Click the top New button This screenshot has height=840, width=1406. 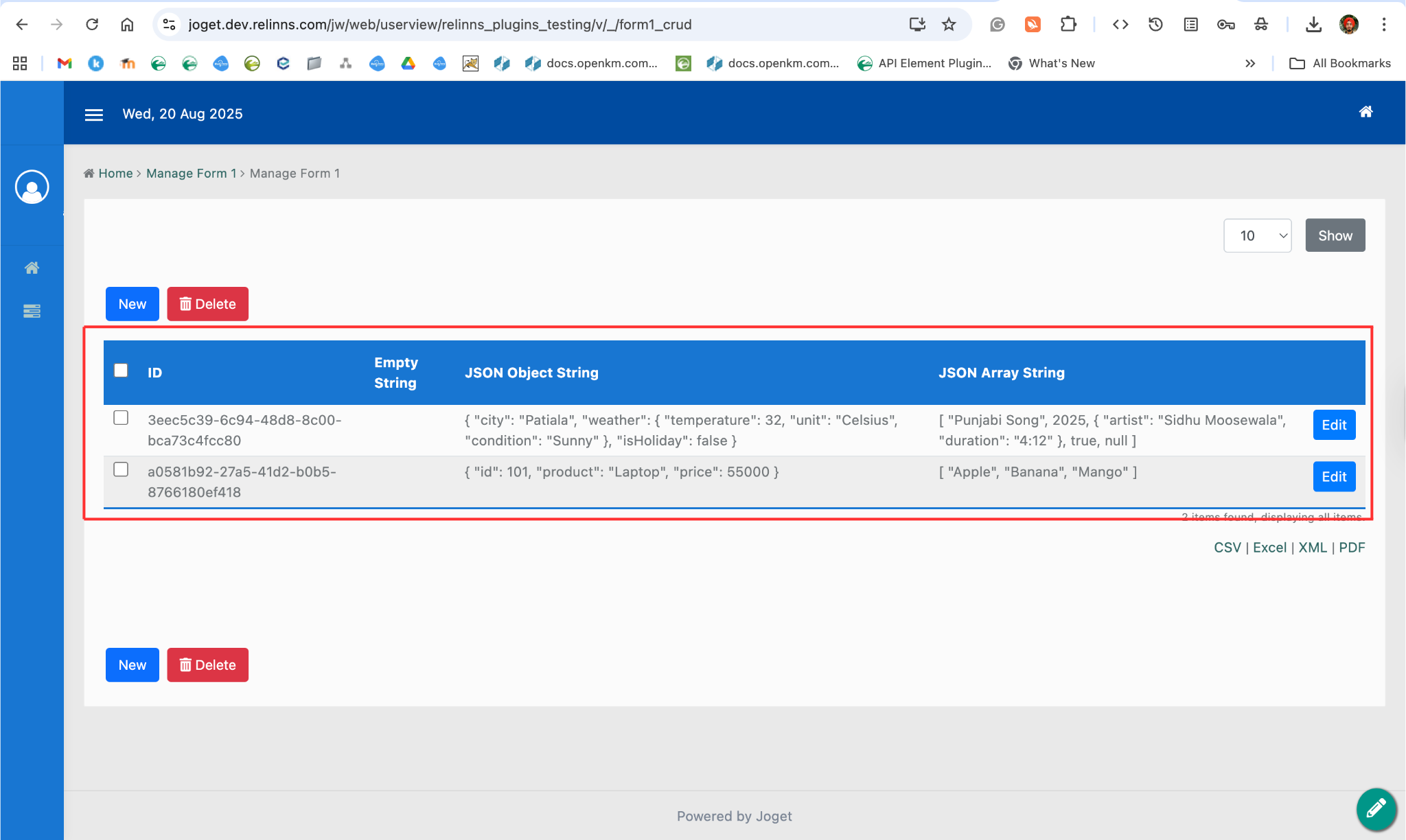(132, 304)
